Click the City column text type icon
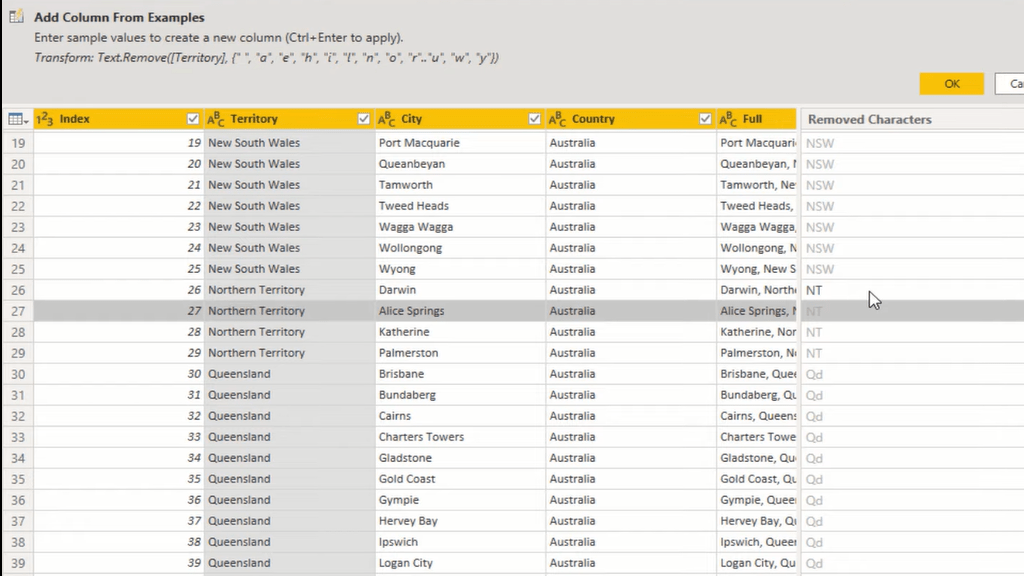This screenshot has height=576, width=1024. [387, 119]
